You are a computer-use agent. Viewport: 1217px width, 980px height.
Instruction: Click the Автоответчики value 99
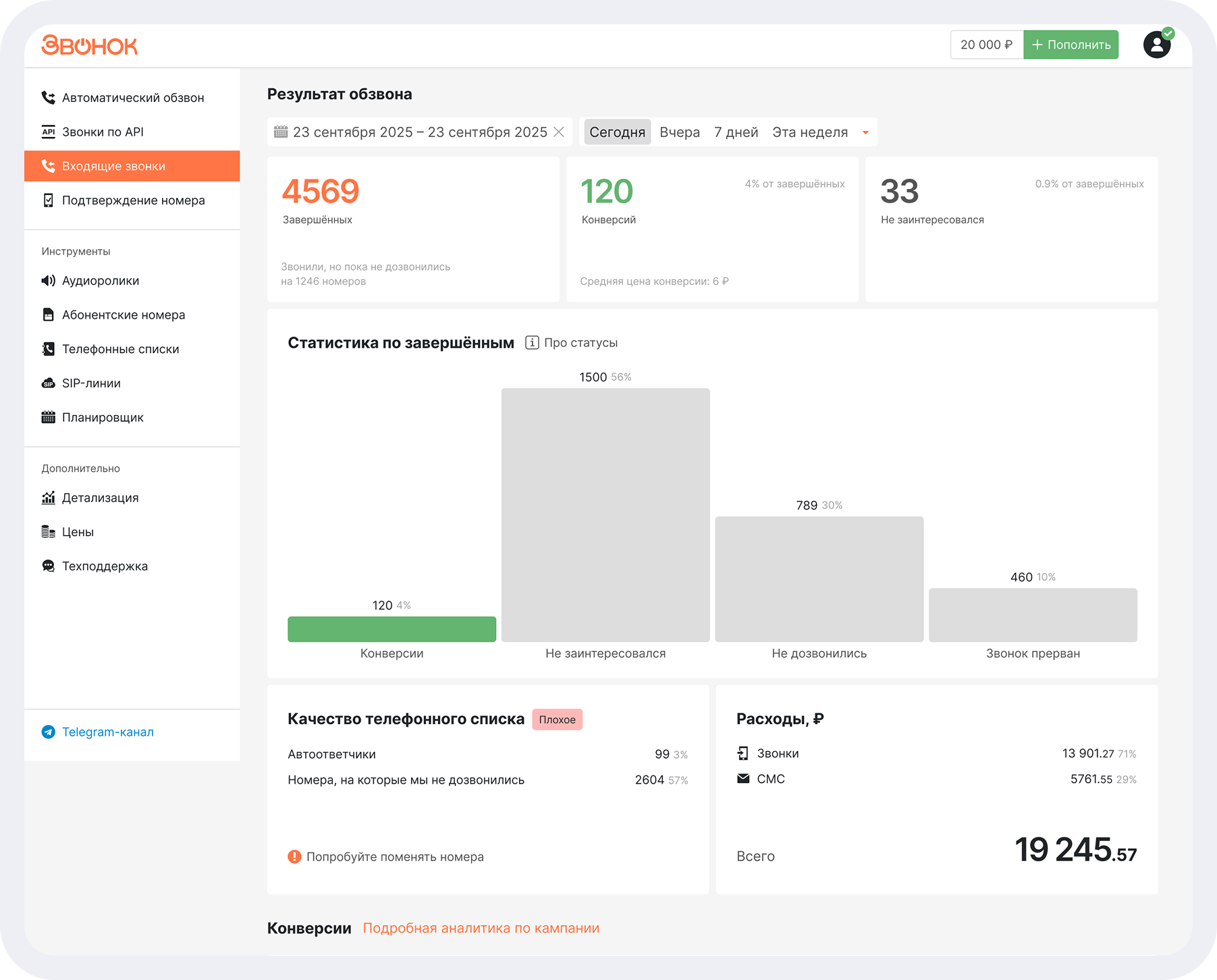click(x=662, y=754)
